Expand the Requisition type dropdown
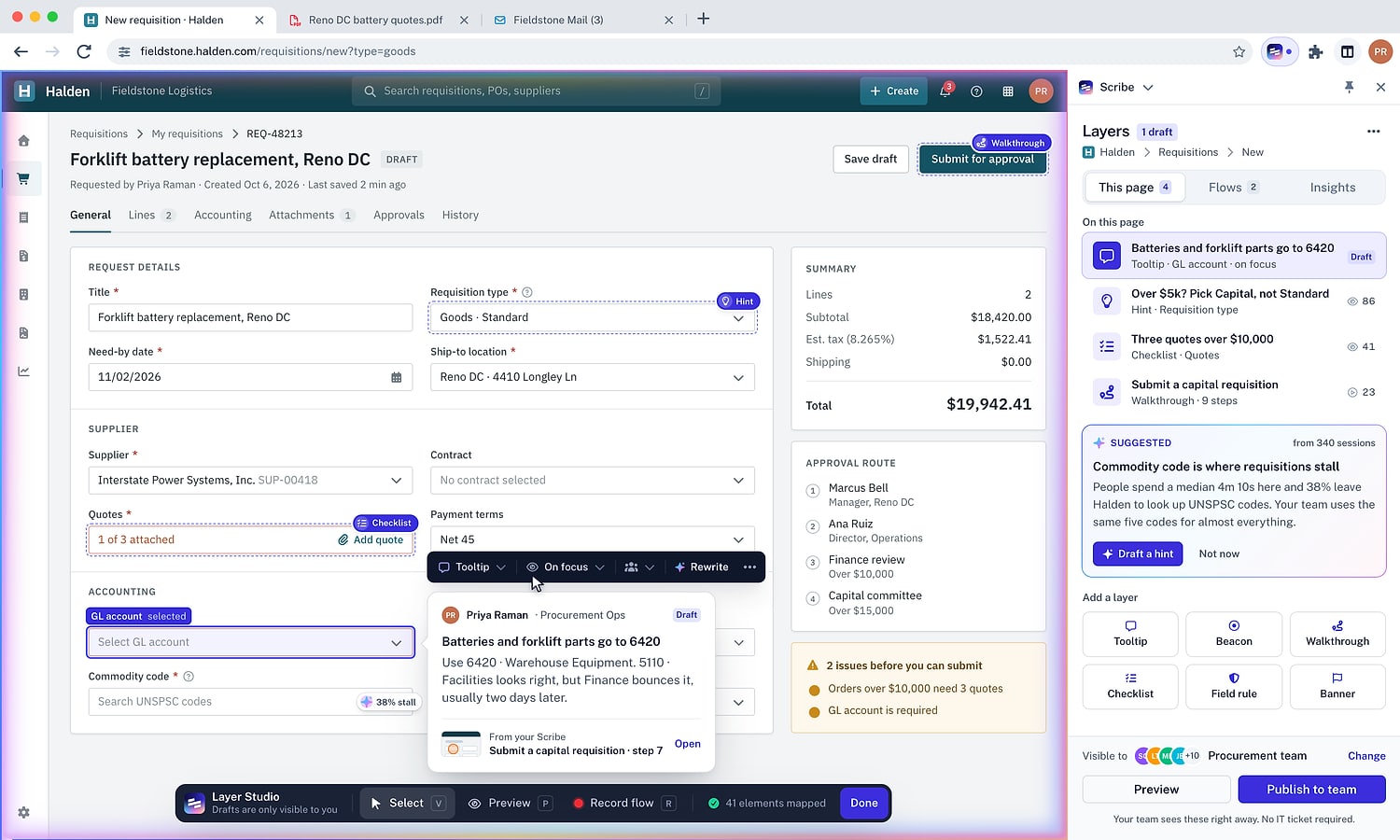Viewport: 1400px width, 840px height. pyautogui.click(x=593, y=317)
